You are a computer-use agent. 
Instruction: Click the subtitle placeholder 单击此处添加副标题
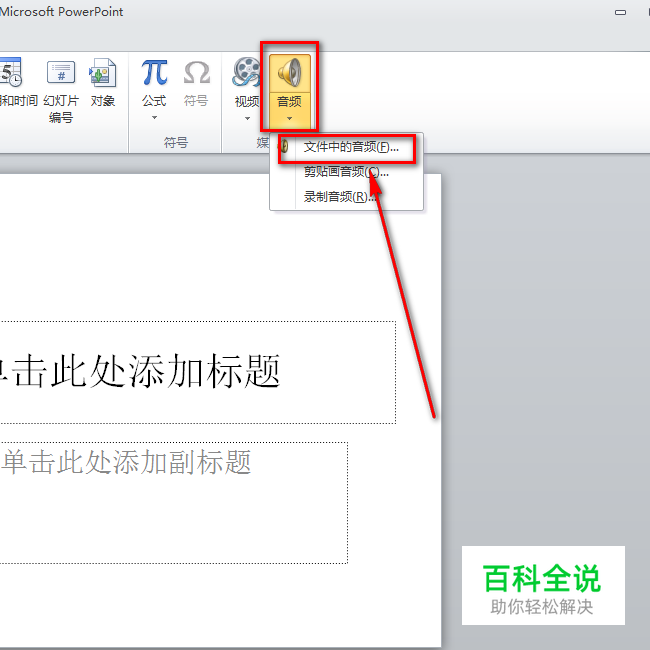(x=173, y=503)
